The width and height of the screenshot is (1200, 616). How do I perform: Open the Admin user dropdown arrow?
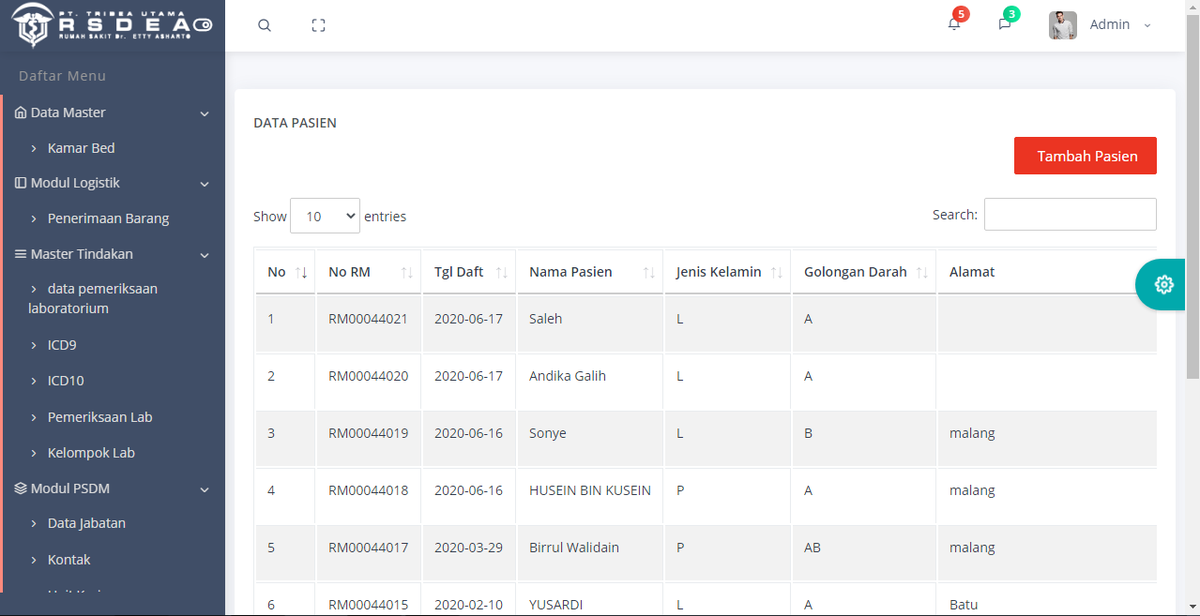(x=1147, y=25)
